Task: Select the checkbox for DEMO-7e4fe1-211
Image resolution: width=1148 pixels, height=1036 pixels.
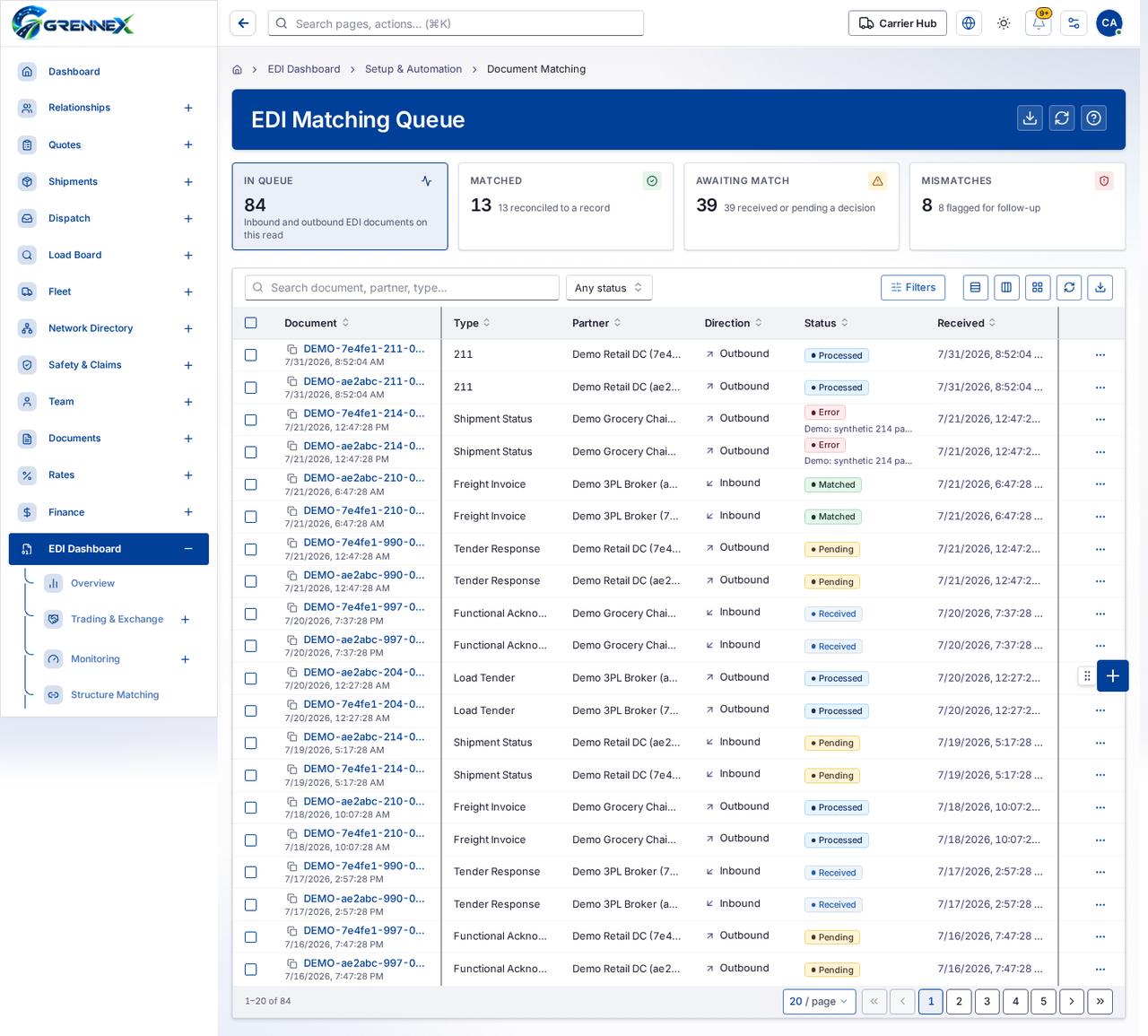Action: (251, 355)
